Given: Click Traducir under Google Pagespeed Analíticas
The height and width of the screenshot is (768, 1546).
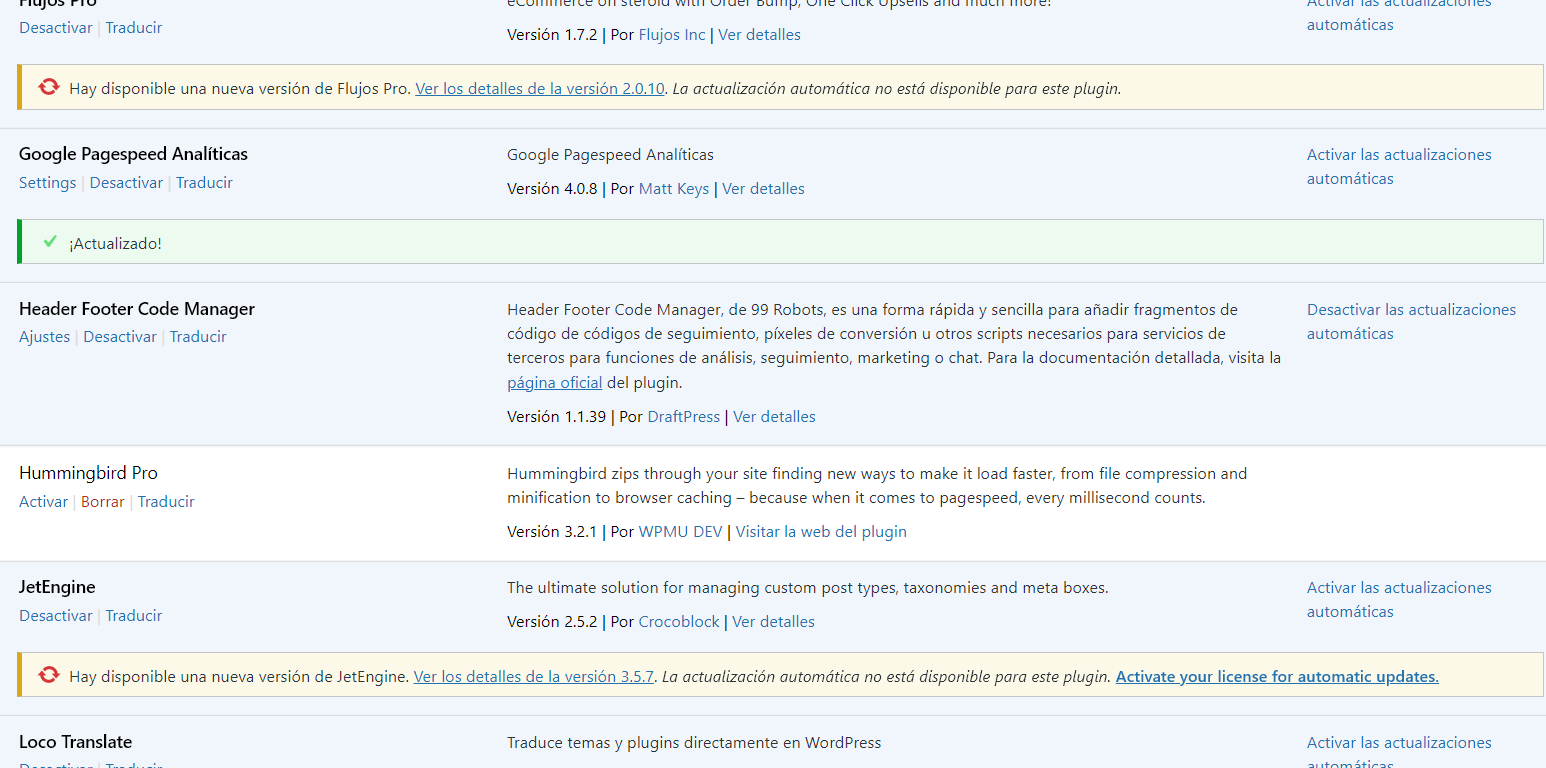Looking at the screenshot, I should (x=204, y=182).
